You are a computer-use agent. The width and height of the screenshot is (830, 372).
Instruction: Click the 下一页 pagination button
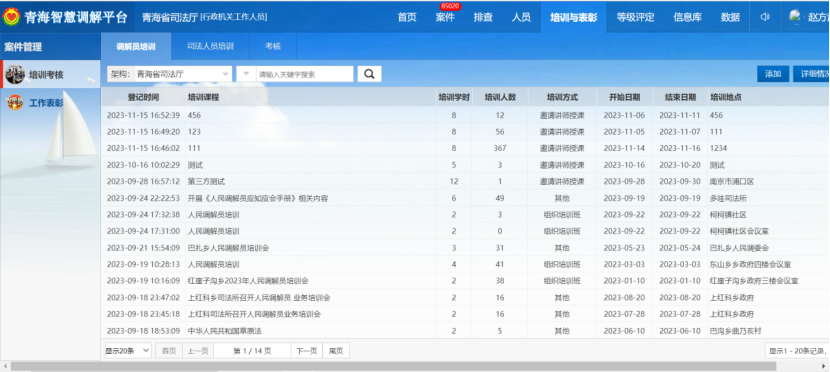click(306, 350)
